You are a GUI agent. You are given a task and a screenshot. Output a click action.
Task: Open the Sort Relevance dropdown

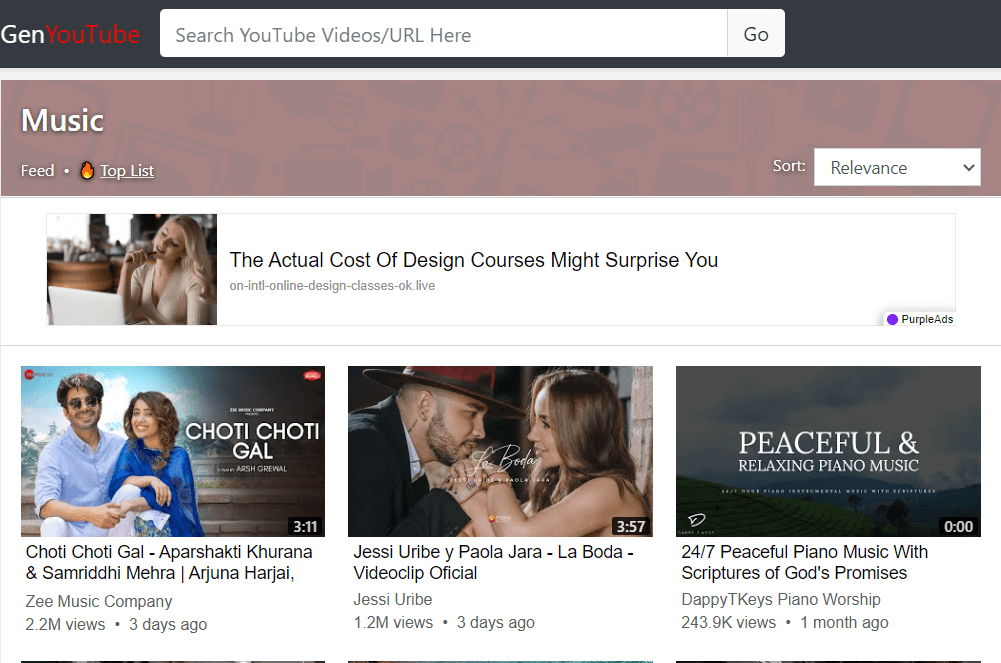coord(897,167)
